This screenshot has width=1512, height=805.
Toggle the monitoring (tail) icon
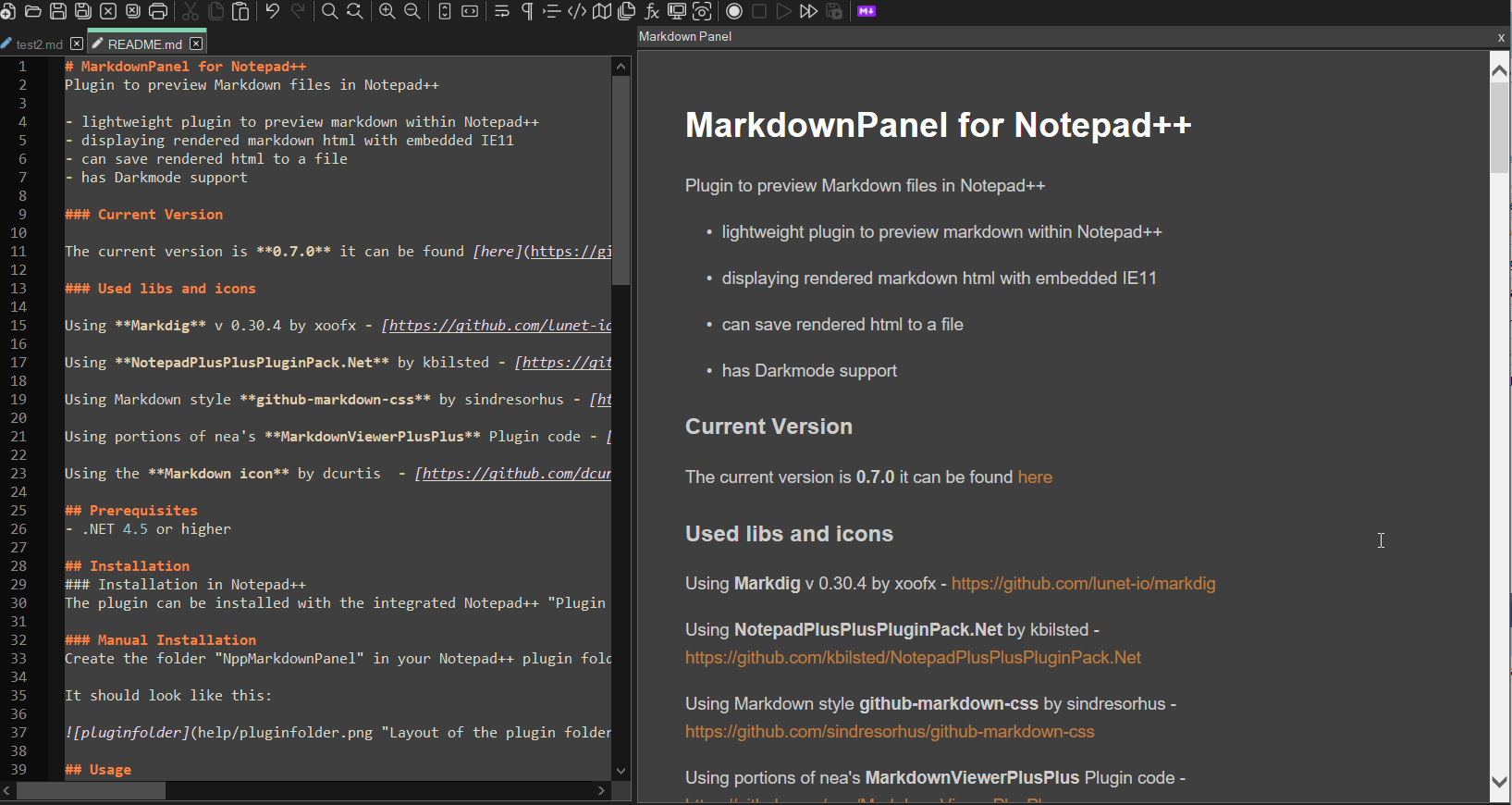point(702,11)
